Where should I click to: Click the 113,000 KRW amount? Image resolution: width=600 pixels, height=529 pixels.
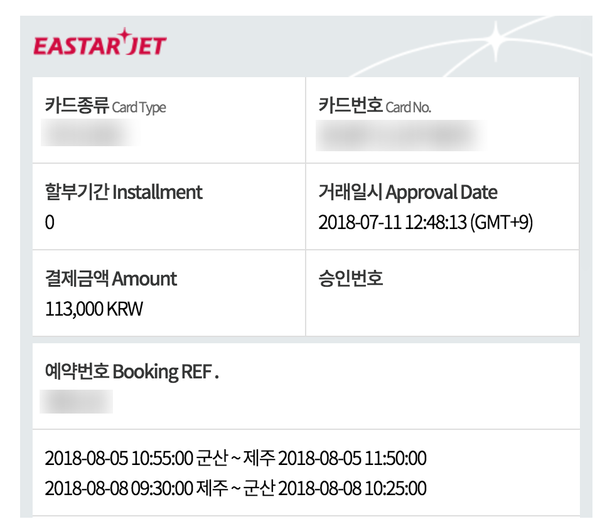coord(94,309)
